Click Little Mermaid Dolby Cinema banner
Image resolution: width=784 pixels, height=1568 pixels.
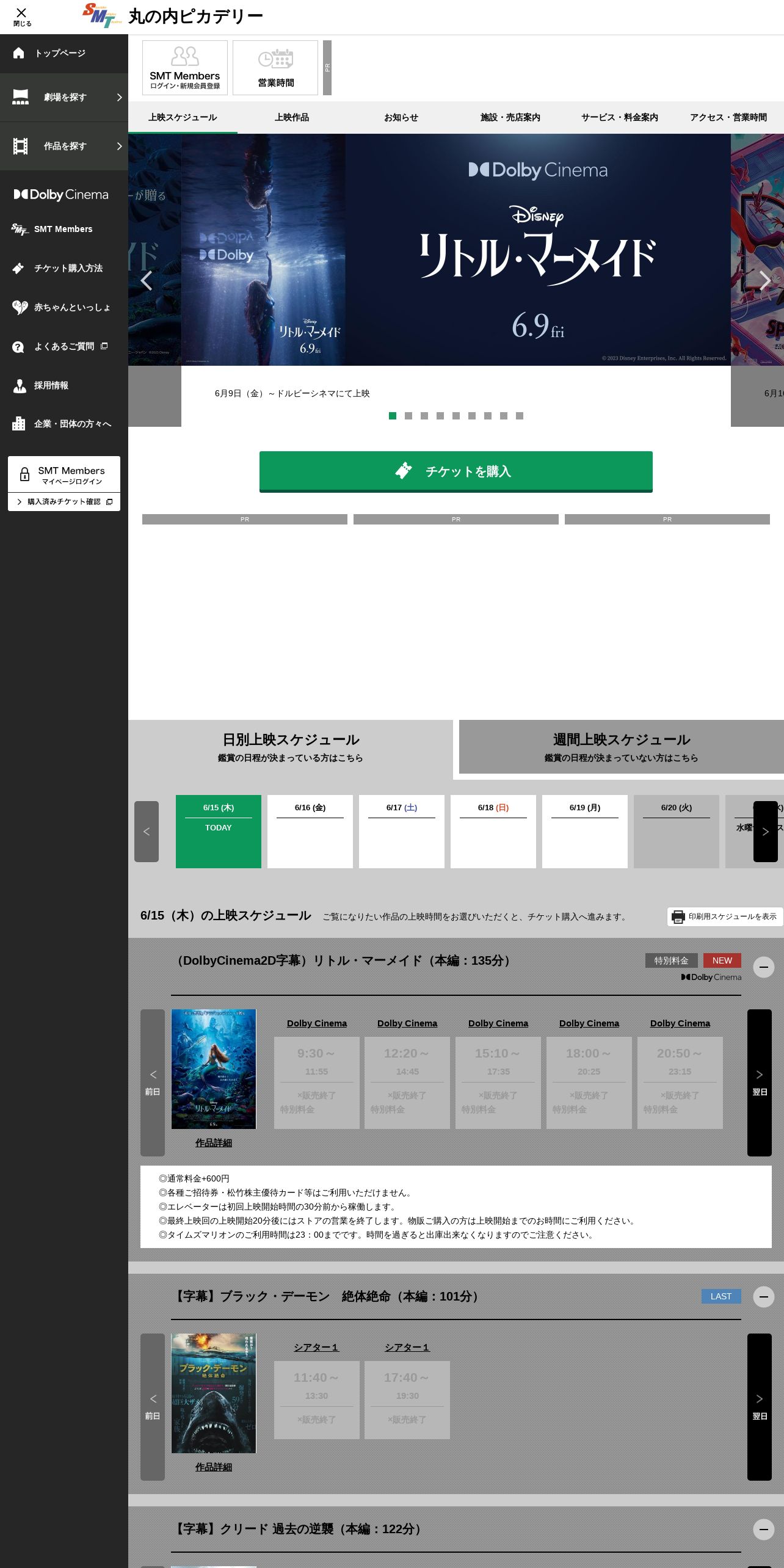click(456, 250)
